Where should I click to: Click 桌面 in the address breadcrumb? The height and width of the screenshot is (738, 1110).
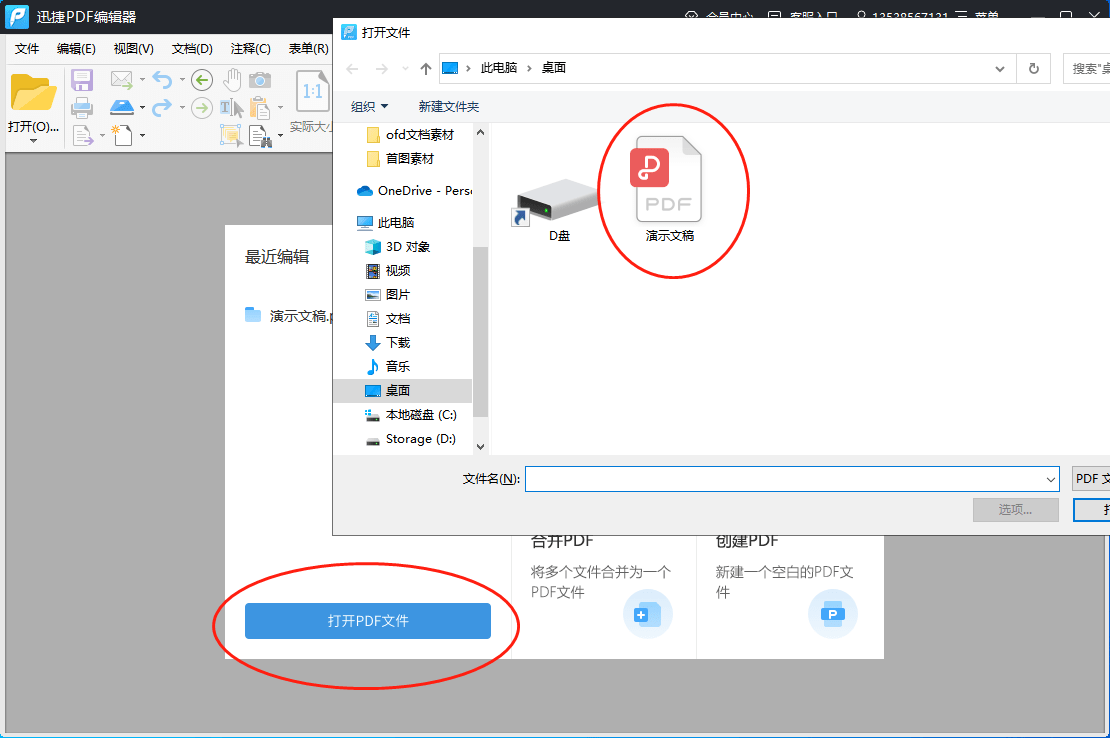click(554, 68)
